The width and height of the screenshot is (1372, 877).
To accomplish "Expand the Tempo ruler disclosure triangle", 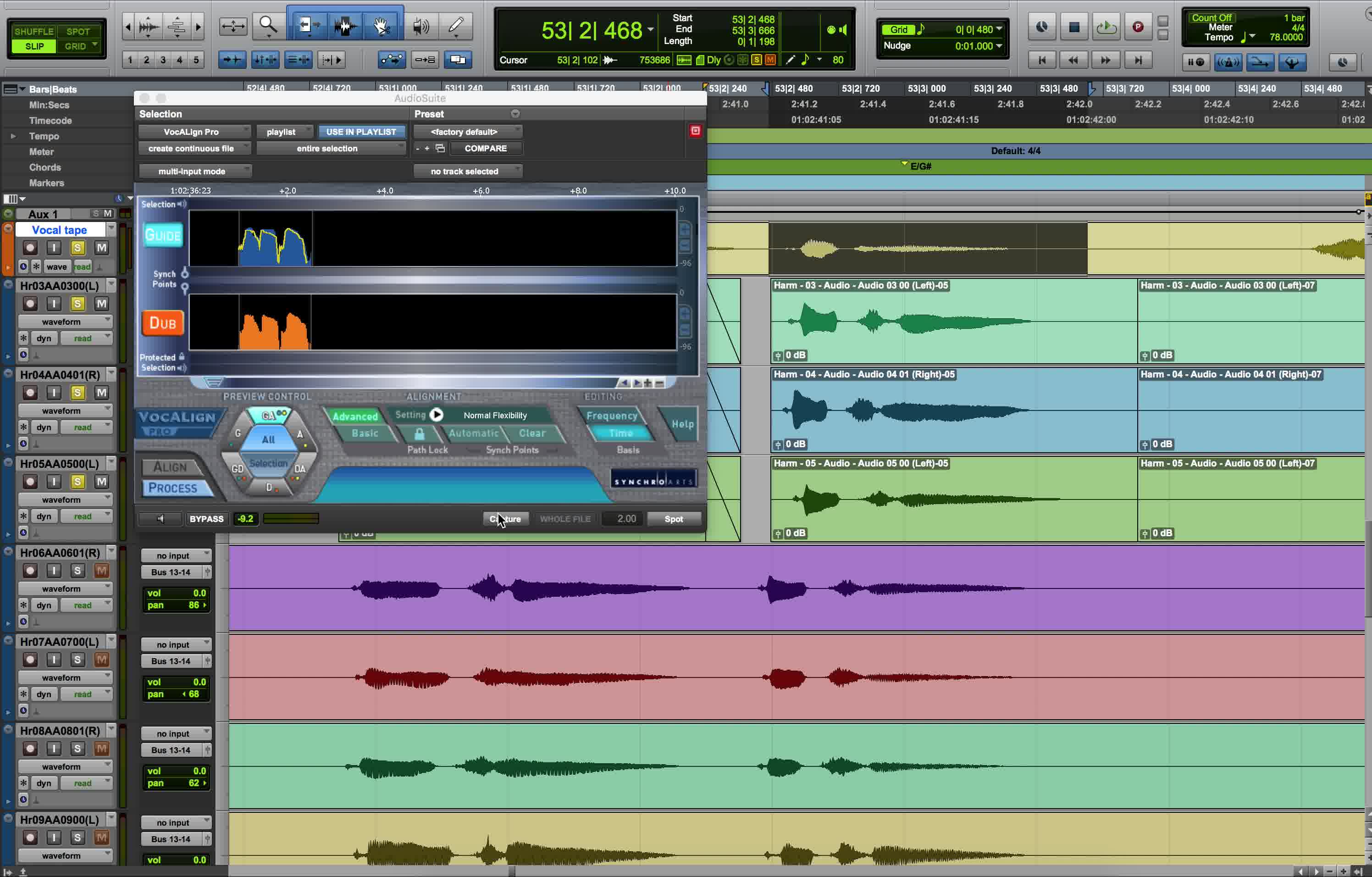I will (13, 136).
